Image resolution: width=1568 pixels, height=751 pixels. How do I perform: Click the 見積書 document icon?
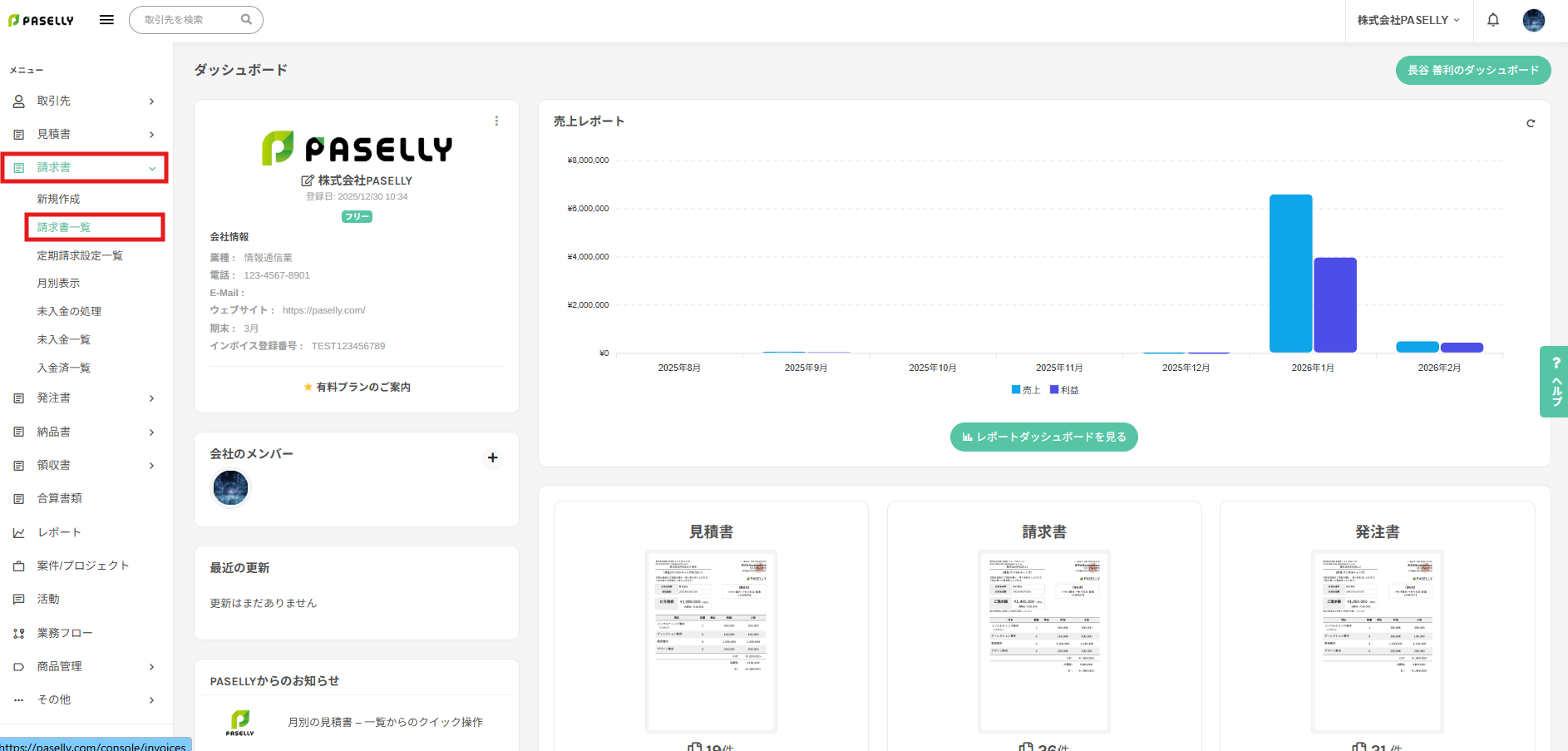click(x=18, y=135)
